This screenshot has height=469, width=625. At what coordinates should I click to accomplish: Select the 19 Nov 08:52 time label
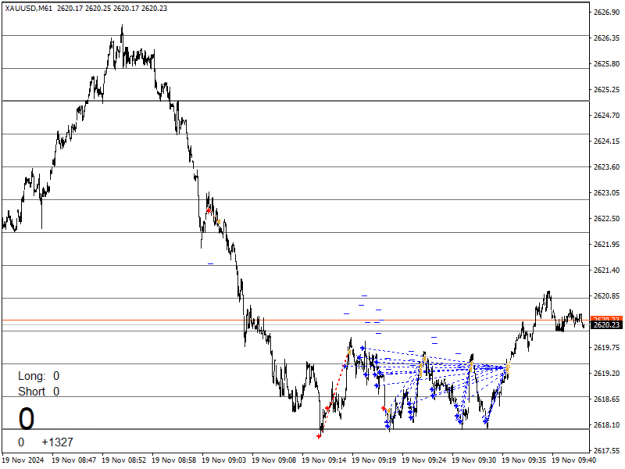pos(124,460)
